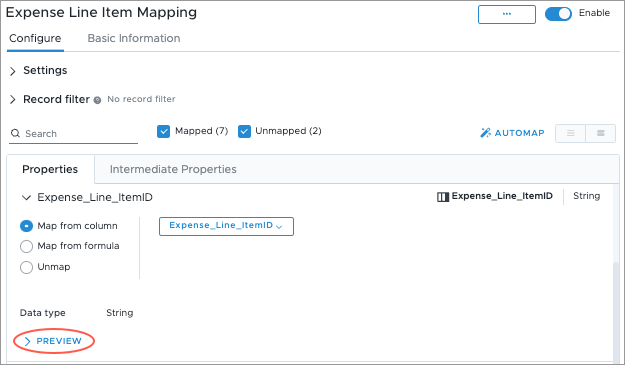Select the Unmap radio button

[x=26, y=267]
